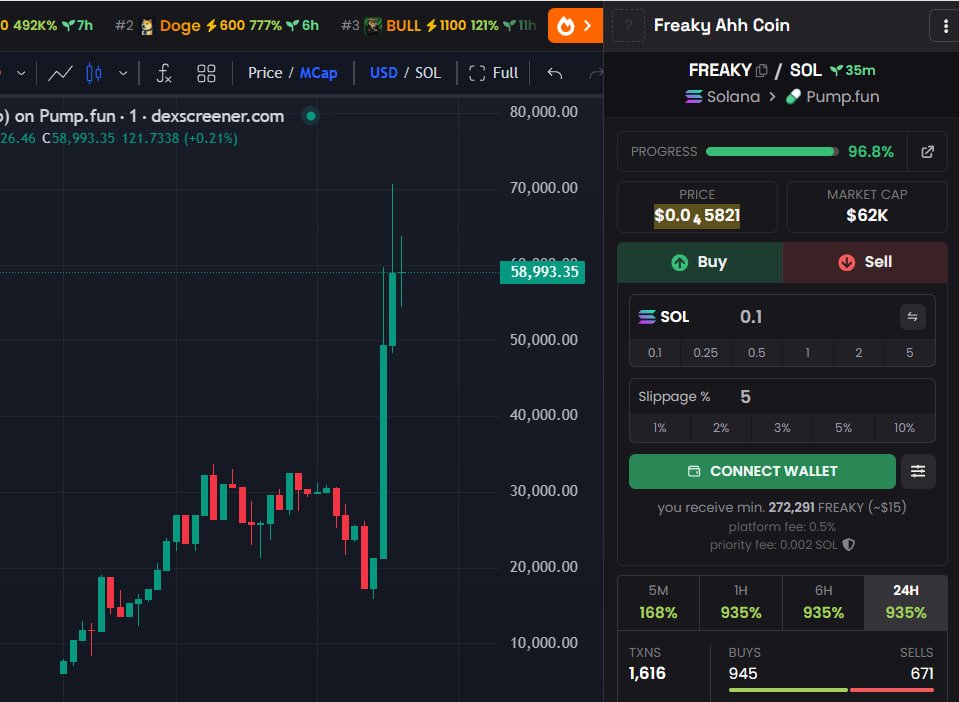Screen dimensions: 959x702
Task: Click the Freaky Ahh Coin title
Action: (722, 26)
